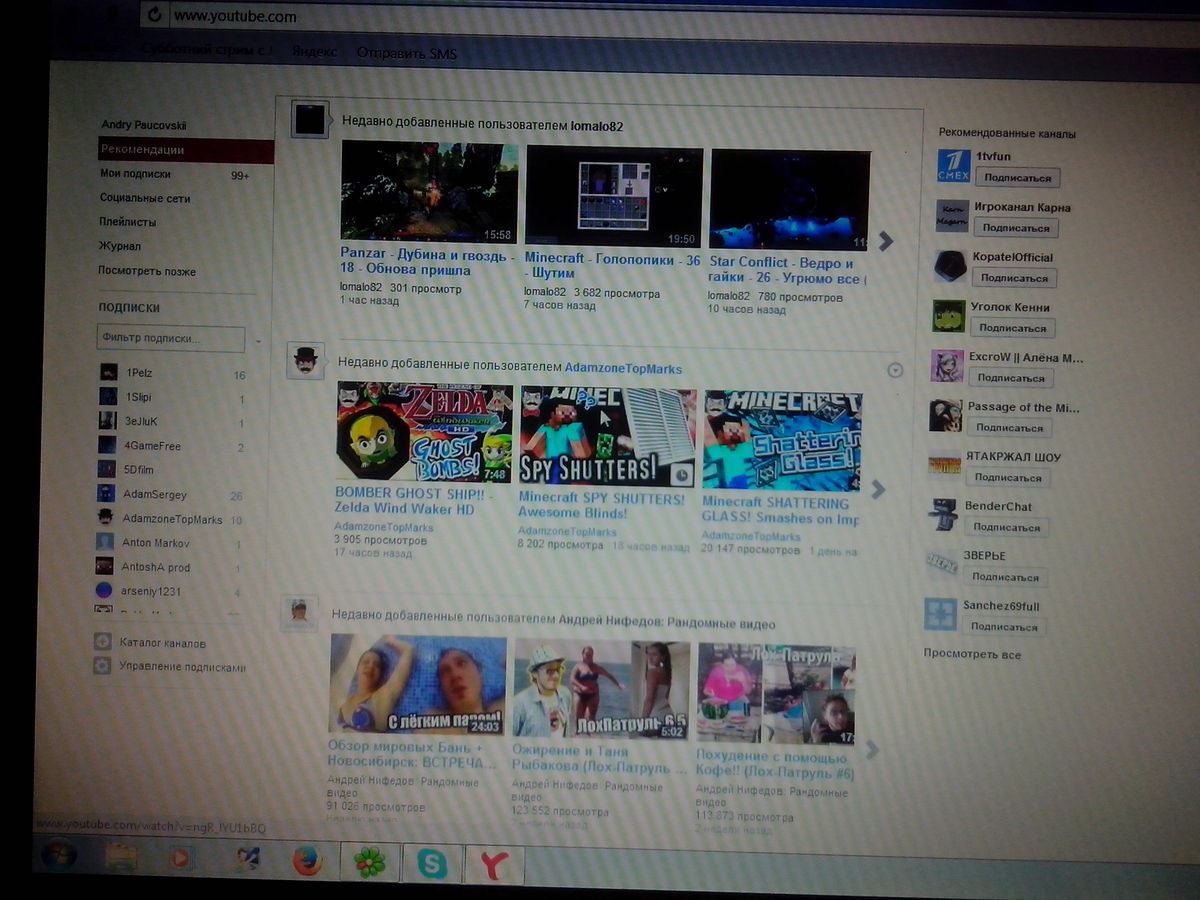Open KopatelOfficial channel avatar
Image resolution: width=1200 pixels, height=900 pixels.
(950, 266)
